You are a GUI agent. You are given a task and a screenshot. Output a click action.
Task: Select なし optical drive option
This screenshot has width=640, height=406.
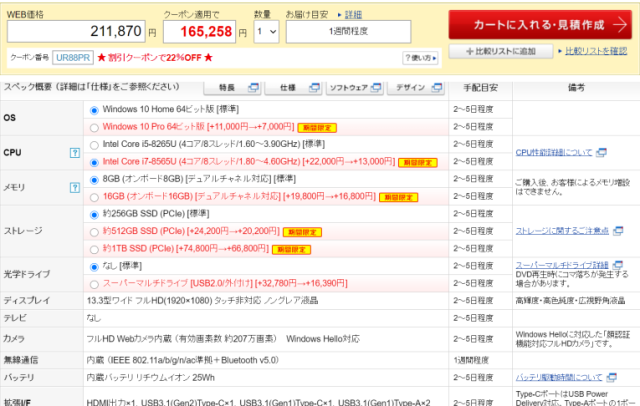94,267
